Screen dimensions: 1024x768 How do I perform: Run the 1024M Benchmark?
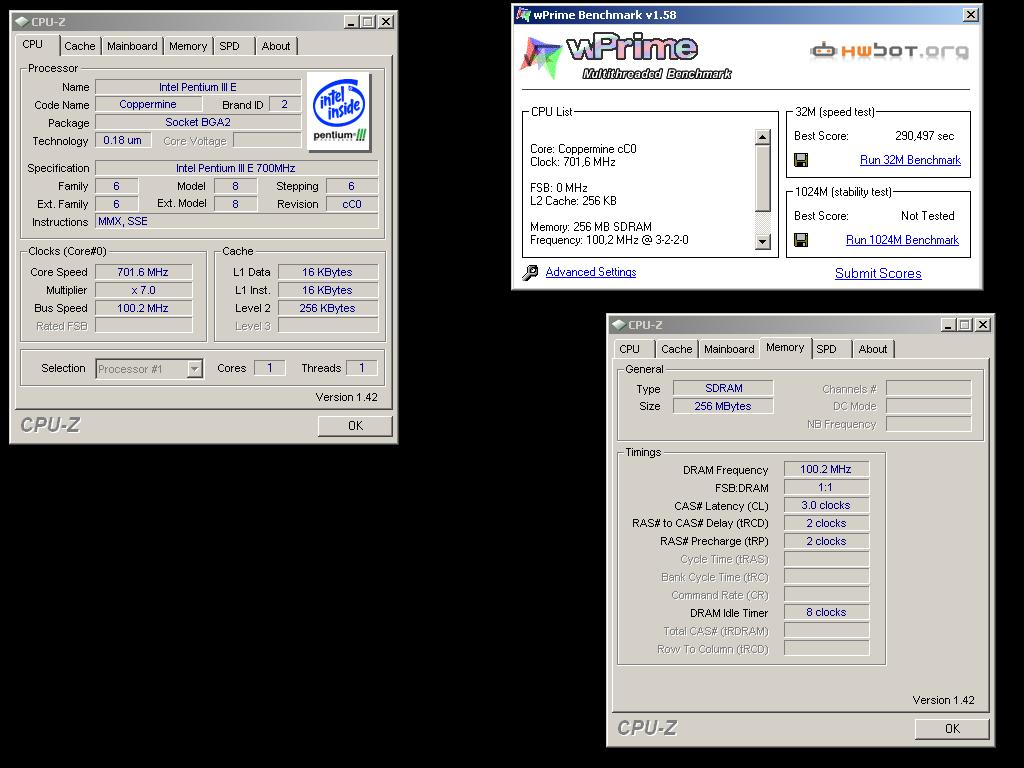tap(902, 240)
